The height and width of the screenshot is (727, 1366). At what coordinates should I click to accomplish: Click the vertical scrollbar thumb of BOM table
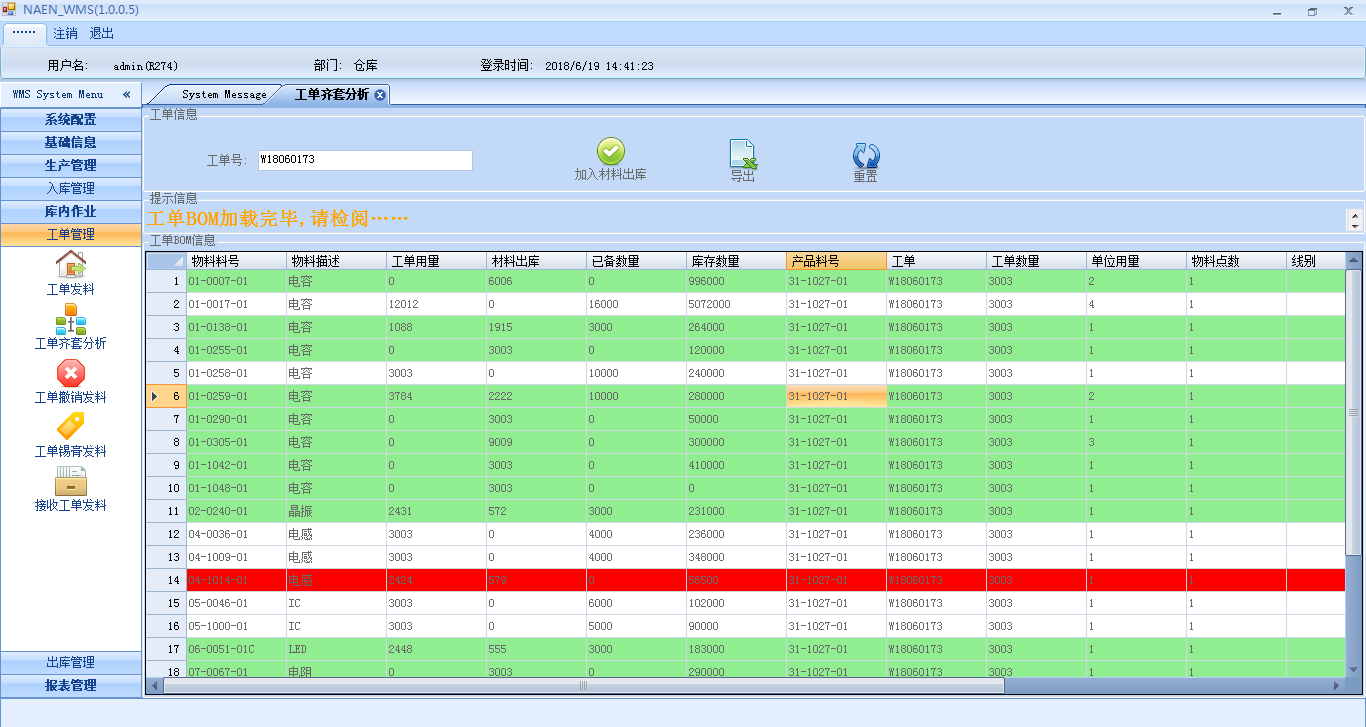1354,411
